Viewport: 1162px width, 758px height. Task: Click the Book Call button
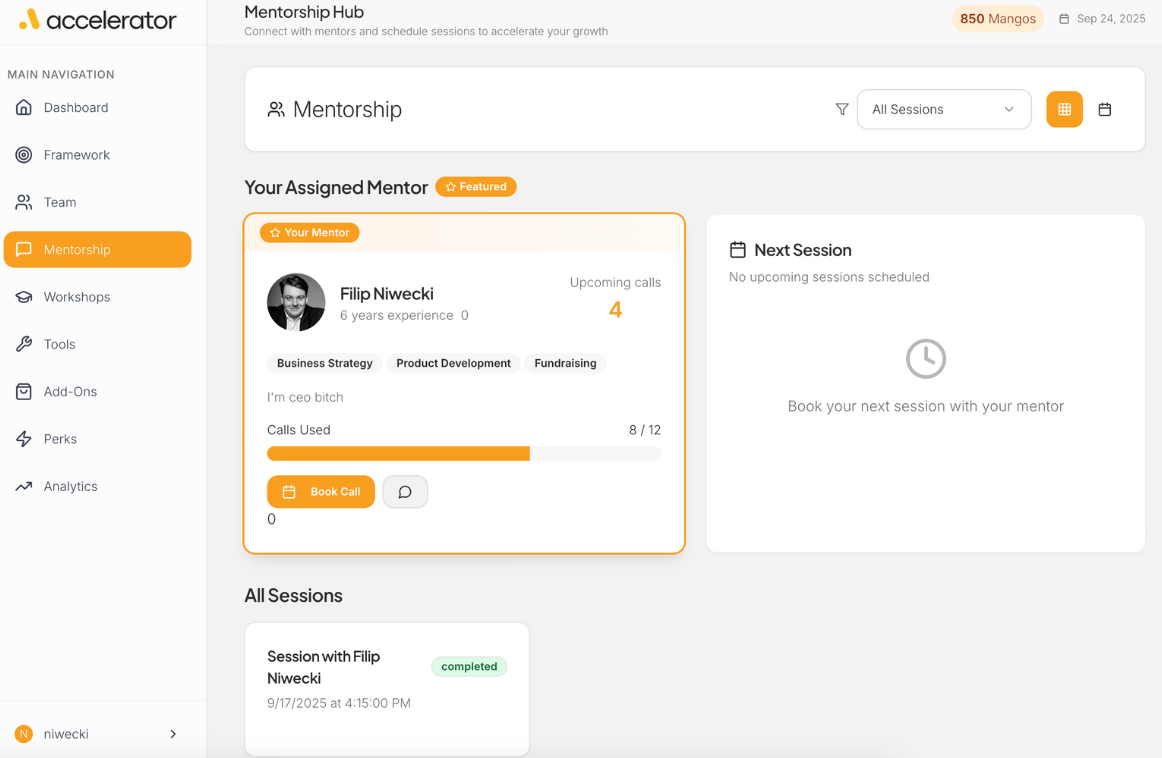coord(320,491)
